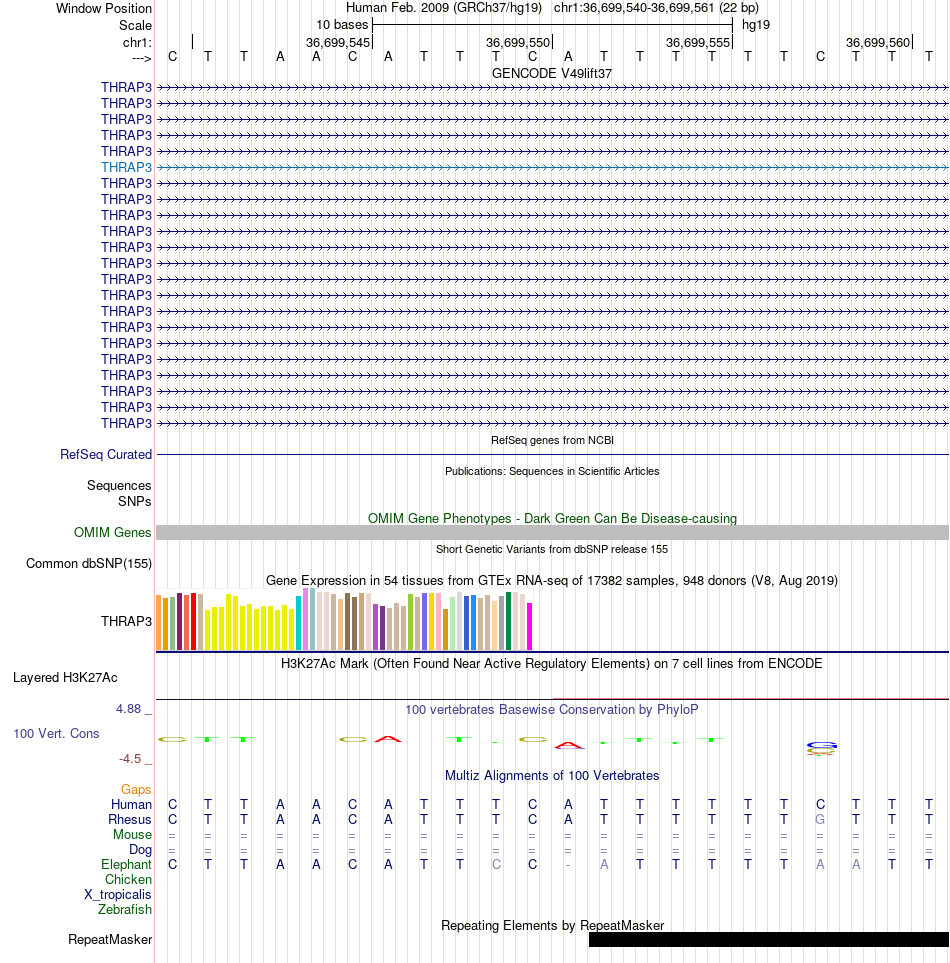Click the 4.88 upper range value
The image size is (950, 963).
click(x=128, y=709)
